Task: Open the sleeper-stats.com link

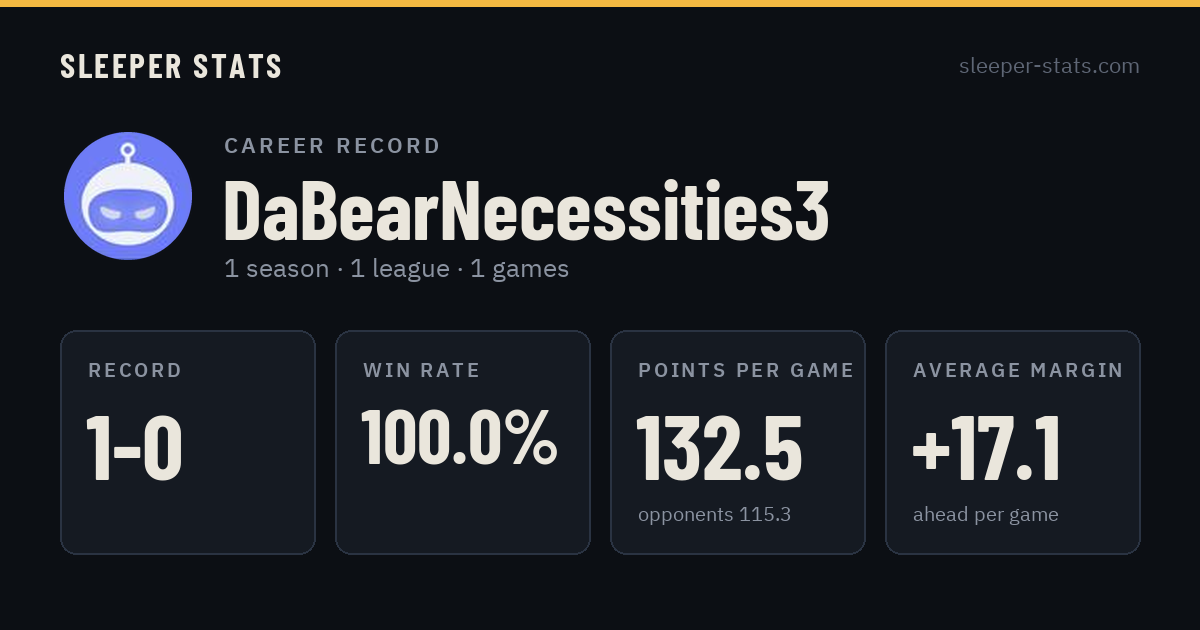Action: tap(1049, 66)
